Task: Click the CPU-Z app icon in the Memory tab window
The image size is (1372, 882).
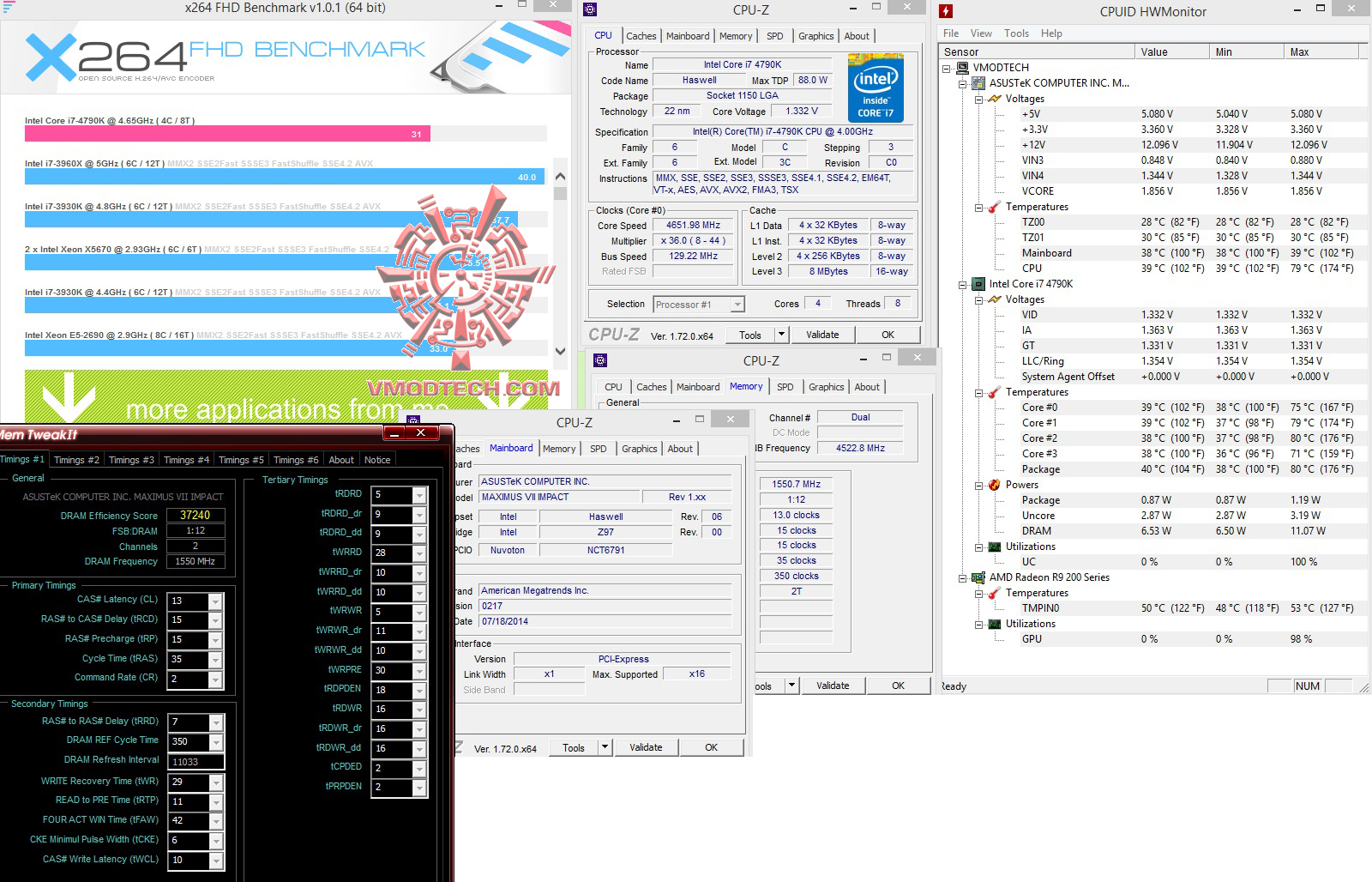Action: coord(600,360)
